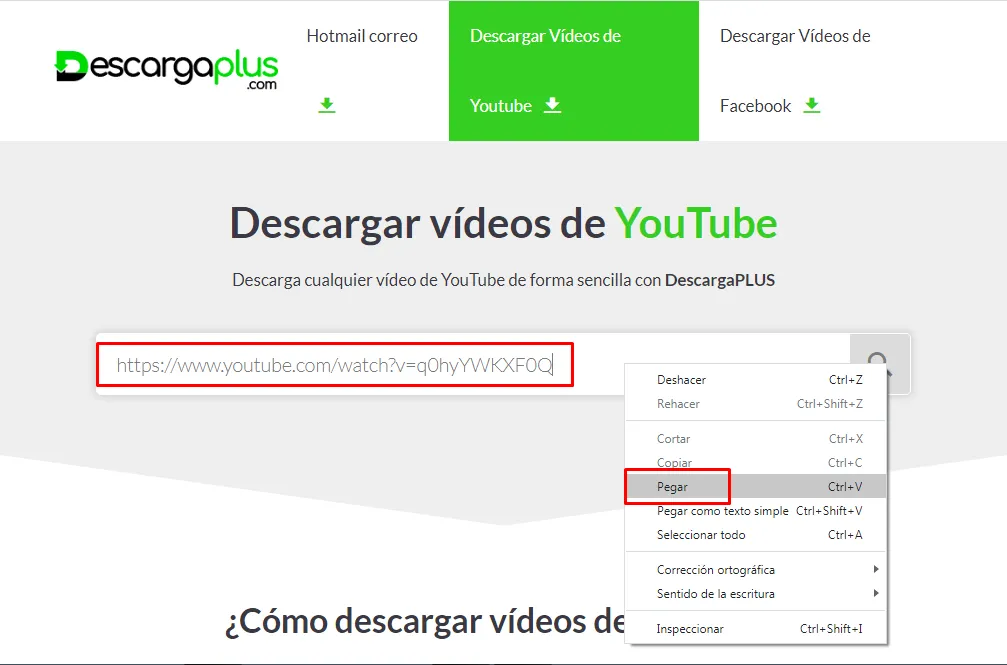The height and width of the screenshot is (665, 1007).
Task: Click download icon under Hotmail correo
Action: [327, 105]
